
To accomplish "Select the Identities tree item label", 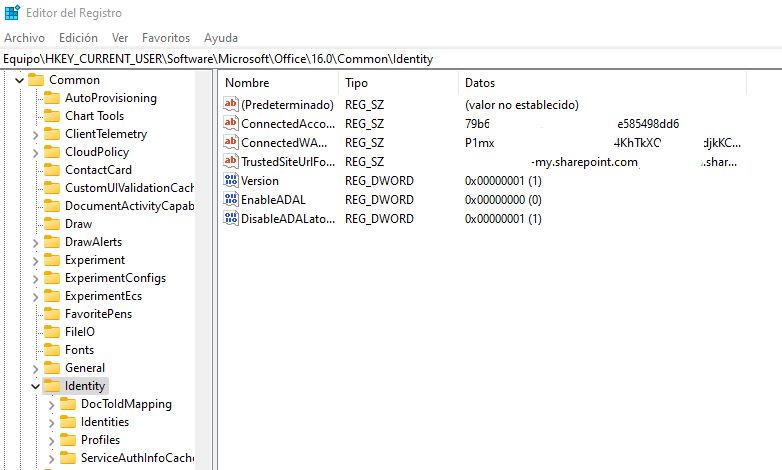I will pyautogui.click(x=105, y=422).
